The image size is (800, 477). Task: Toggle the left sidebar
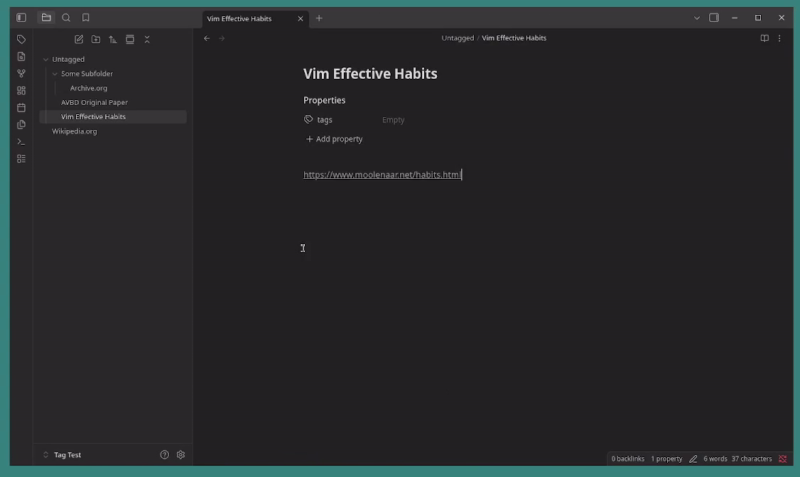(21, 17)
